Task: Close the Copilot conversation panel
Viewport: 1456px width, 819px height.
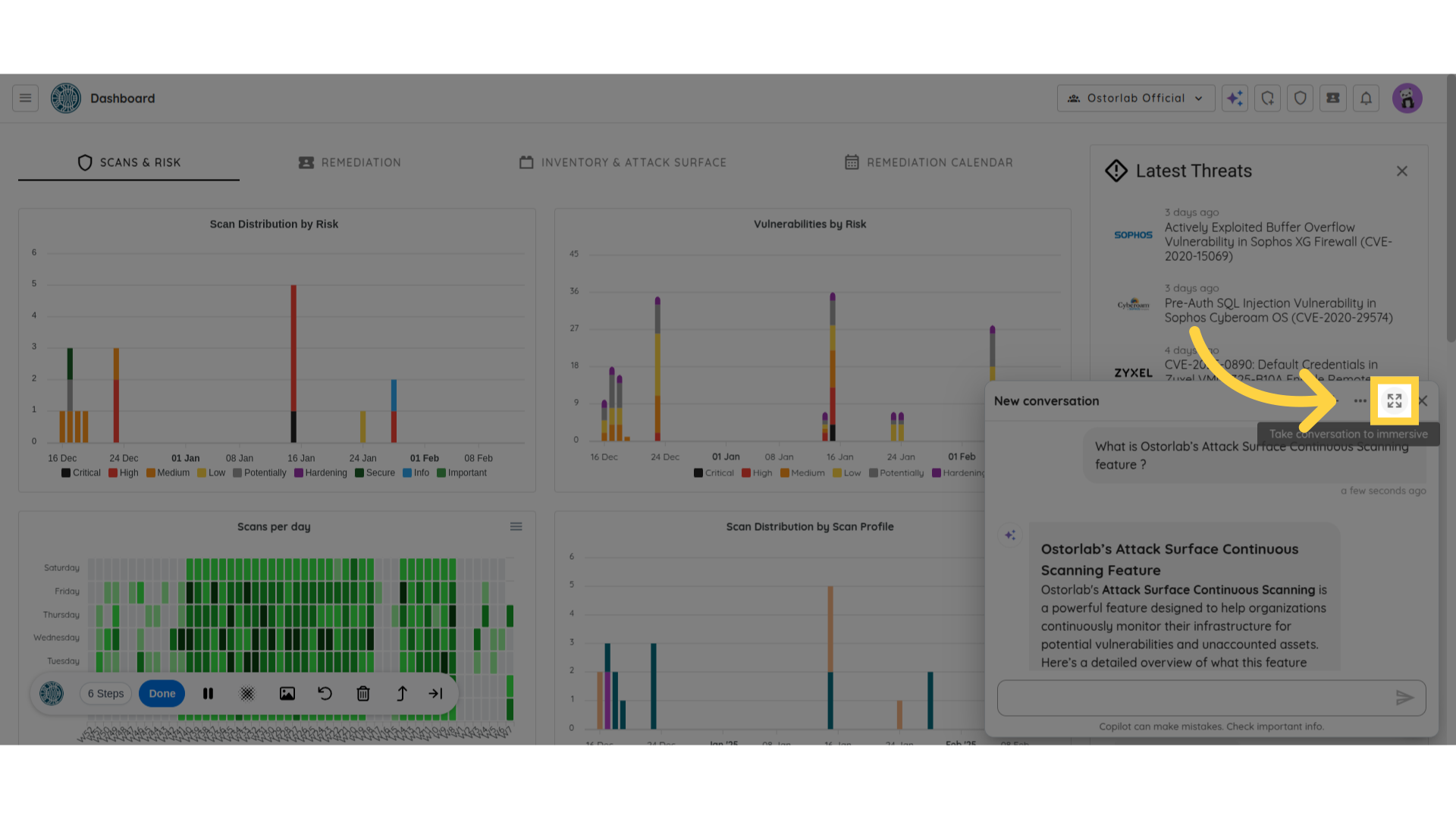Action: (x=1423, y=401)
